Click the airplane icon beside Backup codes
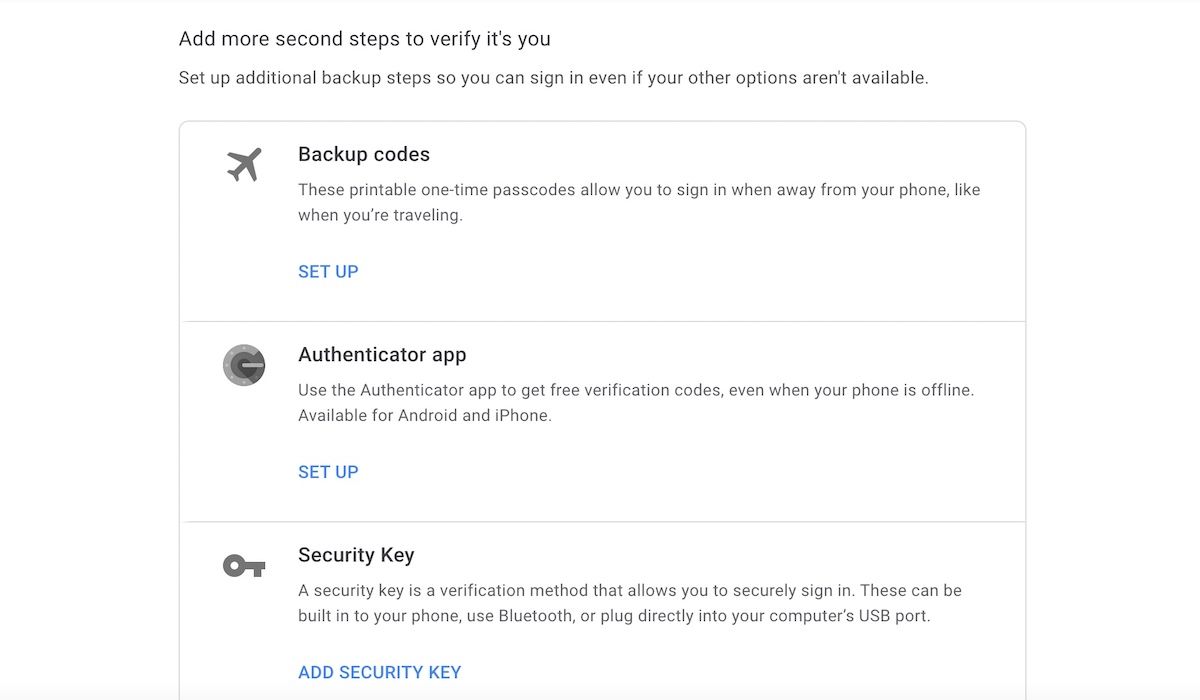The height and width of the screenshot is (700, 1200). coord(244,165)
